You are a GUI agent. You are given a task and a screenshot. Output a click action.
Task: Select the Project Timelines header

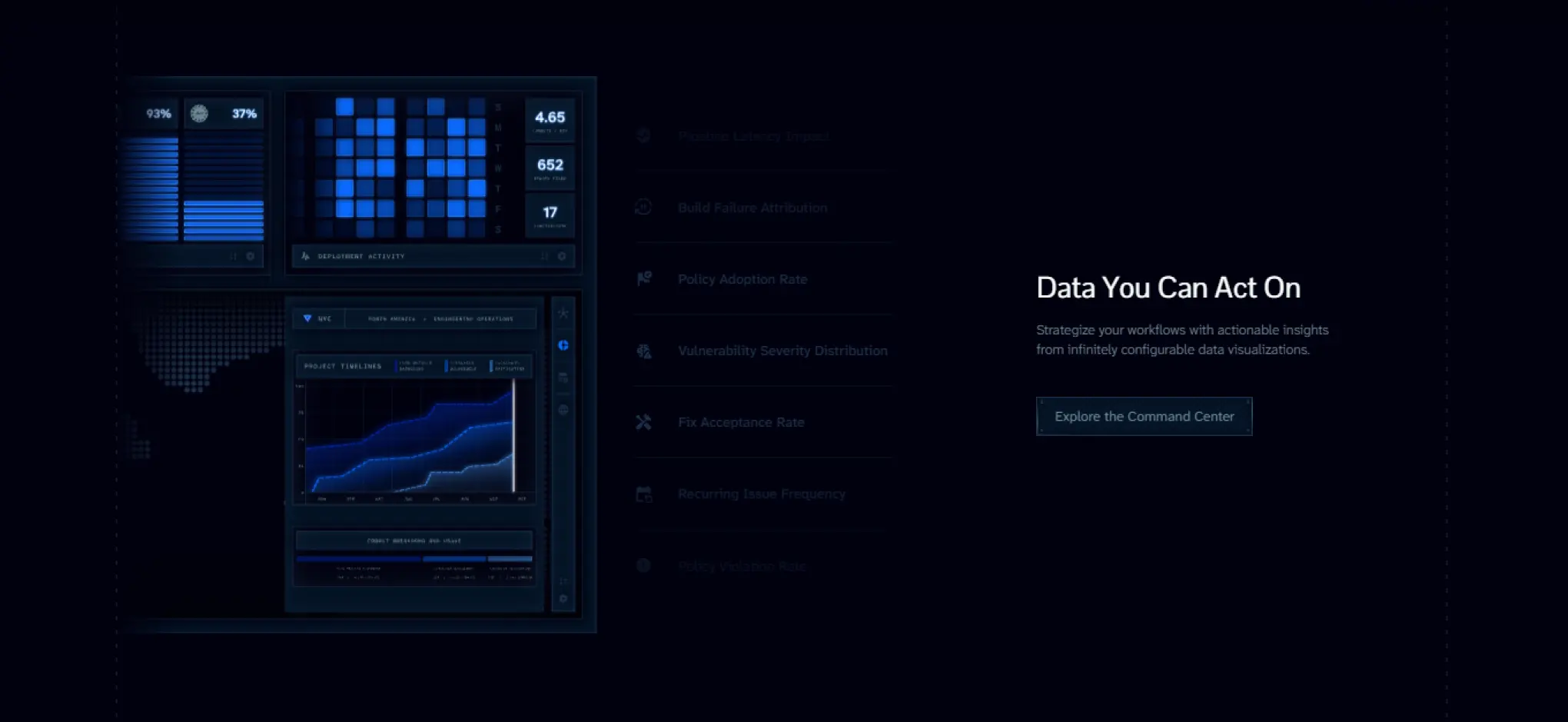tap(343, 366)
